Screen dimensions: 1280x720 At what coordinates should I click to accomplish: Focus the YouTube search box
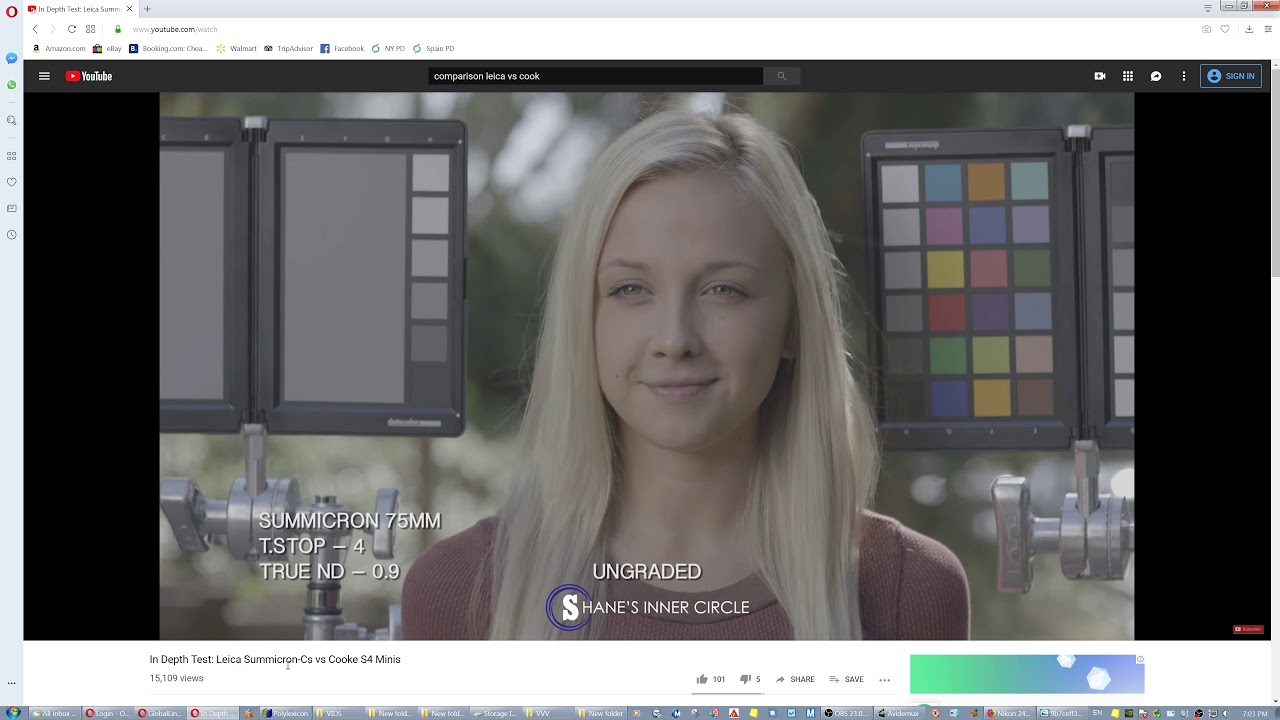click(596, 76)
